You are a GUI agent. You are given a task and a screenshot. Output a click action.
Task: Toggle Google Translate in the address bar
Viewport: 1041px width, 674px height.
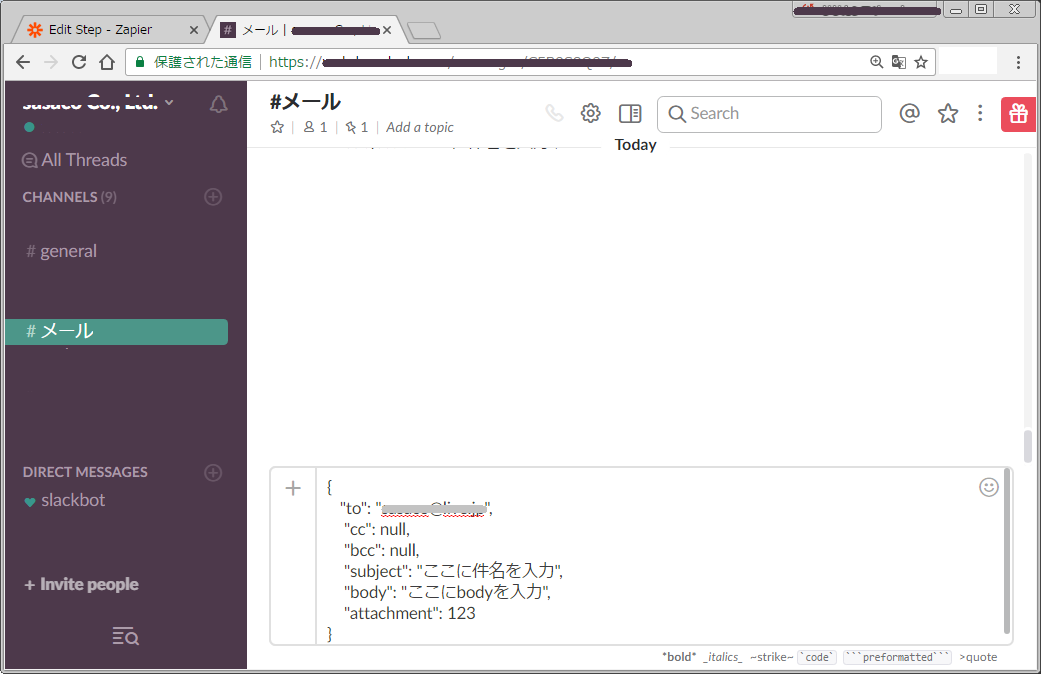(898, 61)
